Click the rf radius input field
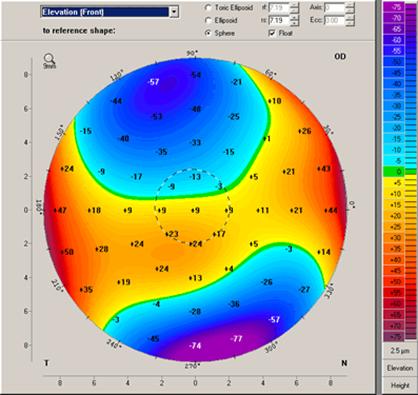Viewport: 418px width, 395px height. click(x=279, y=7)
